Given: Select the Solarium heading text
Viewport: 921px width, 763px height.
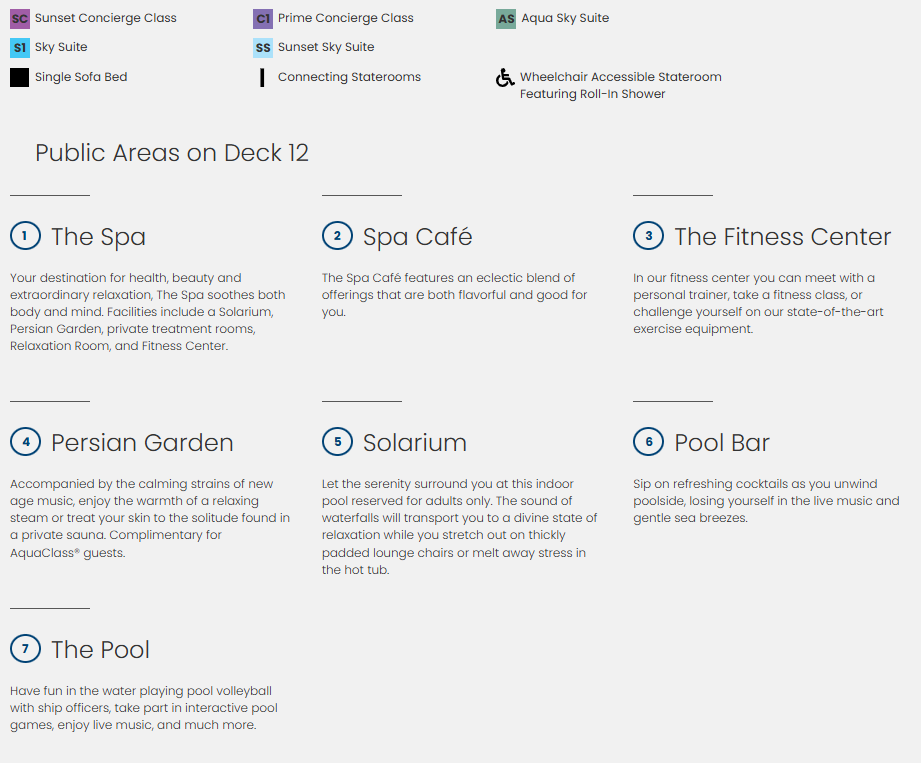Looking at the screenshot, I should tap(414, 443).
